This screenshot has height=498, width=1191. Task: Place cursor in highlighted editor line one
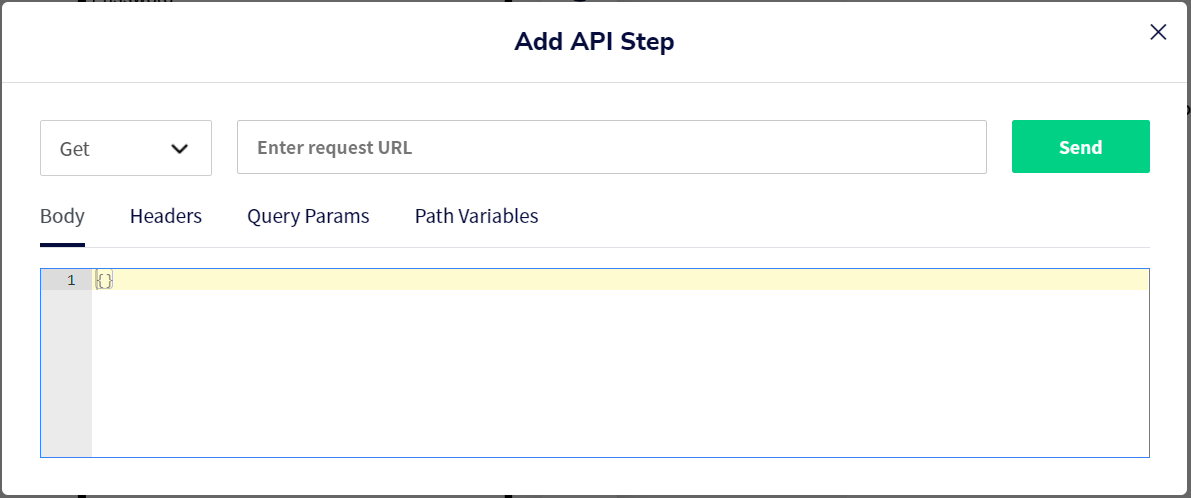point(620,280)
